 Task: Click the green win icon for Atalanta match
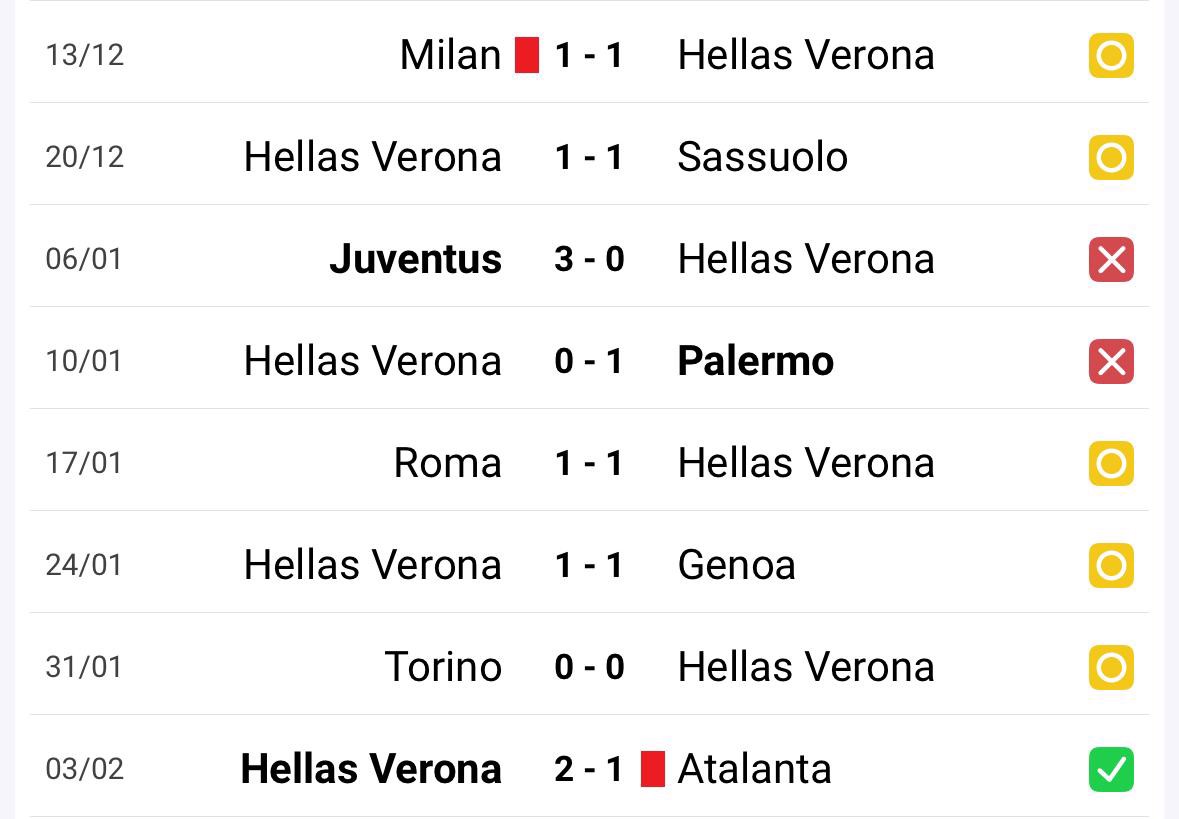[x=1111, y=770]
